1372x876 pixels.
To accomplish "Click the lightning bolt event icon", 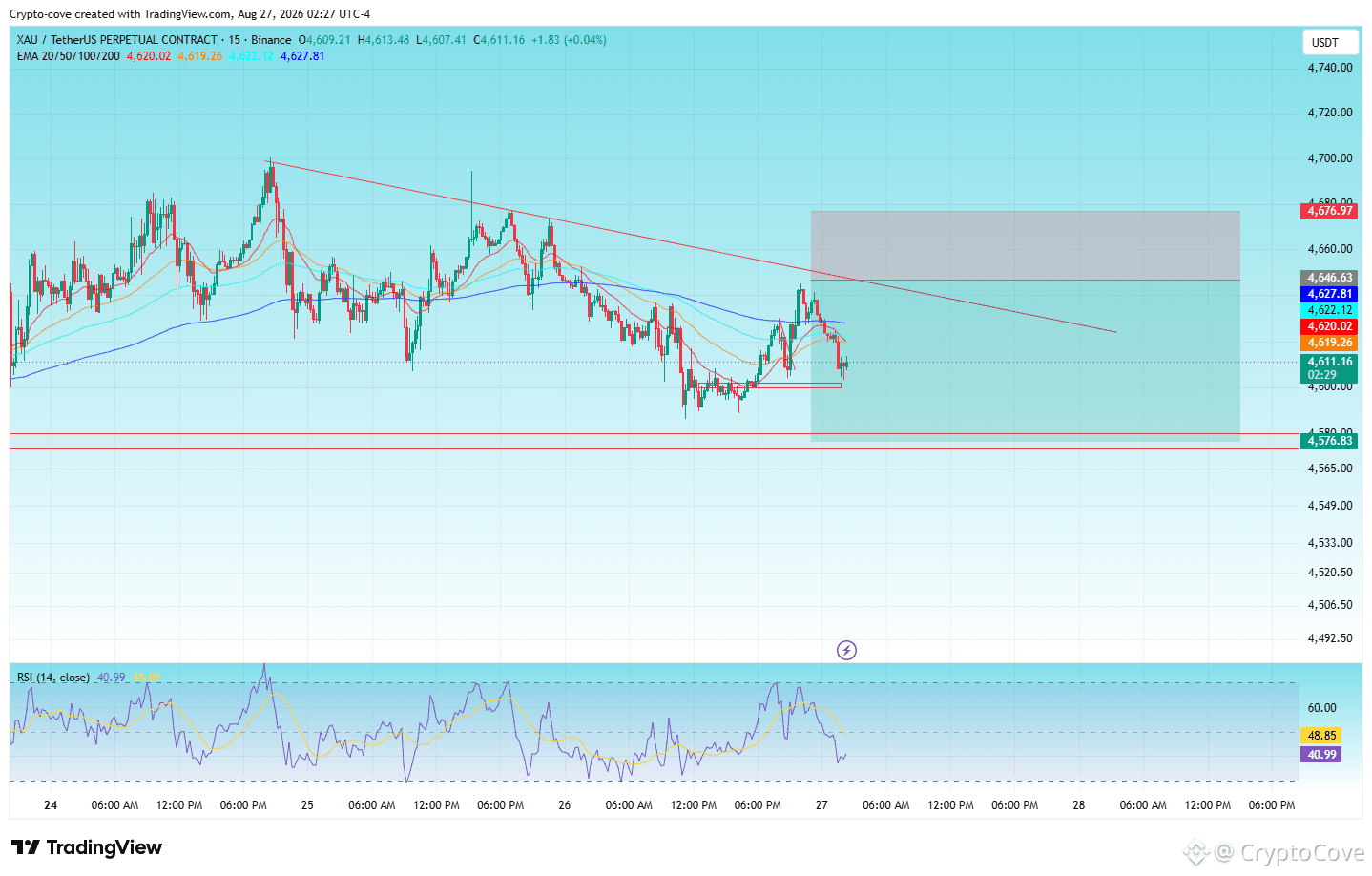I will (846, 651).
